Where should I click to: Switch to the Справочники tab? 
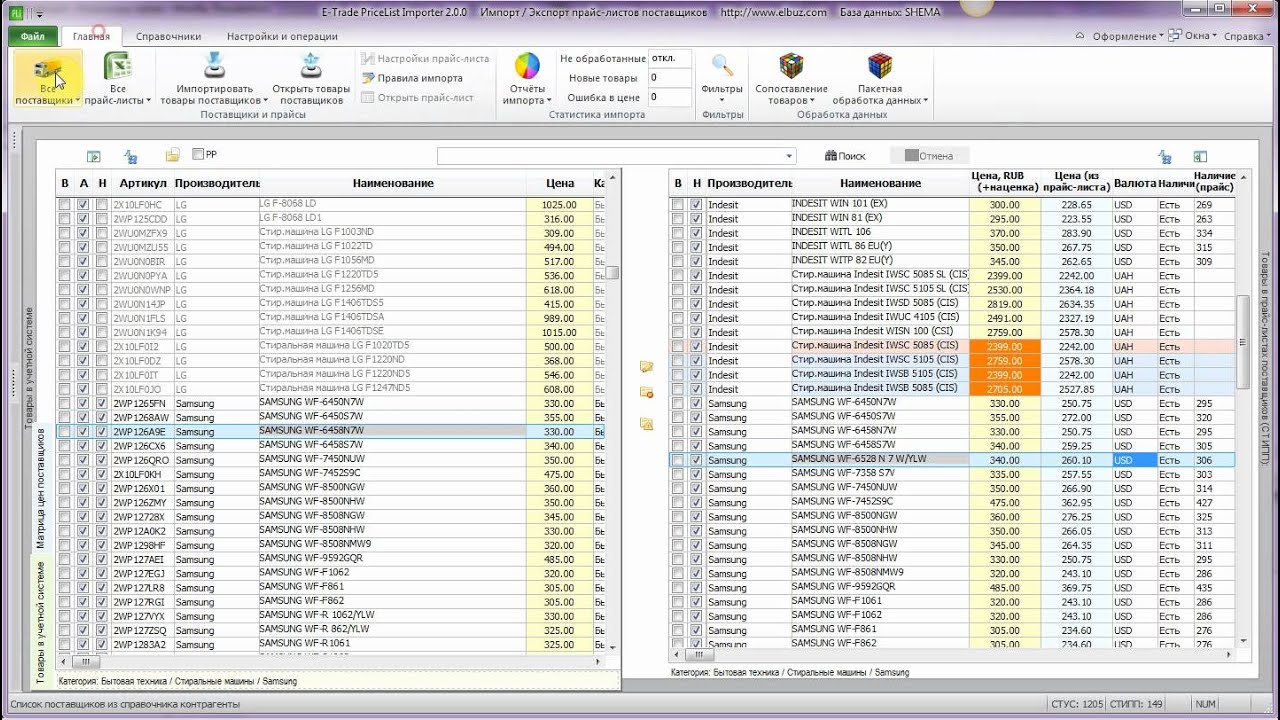pyautogui.click(x=168, y=36)
